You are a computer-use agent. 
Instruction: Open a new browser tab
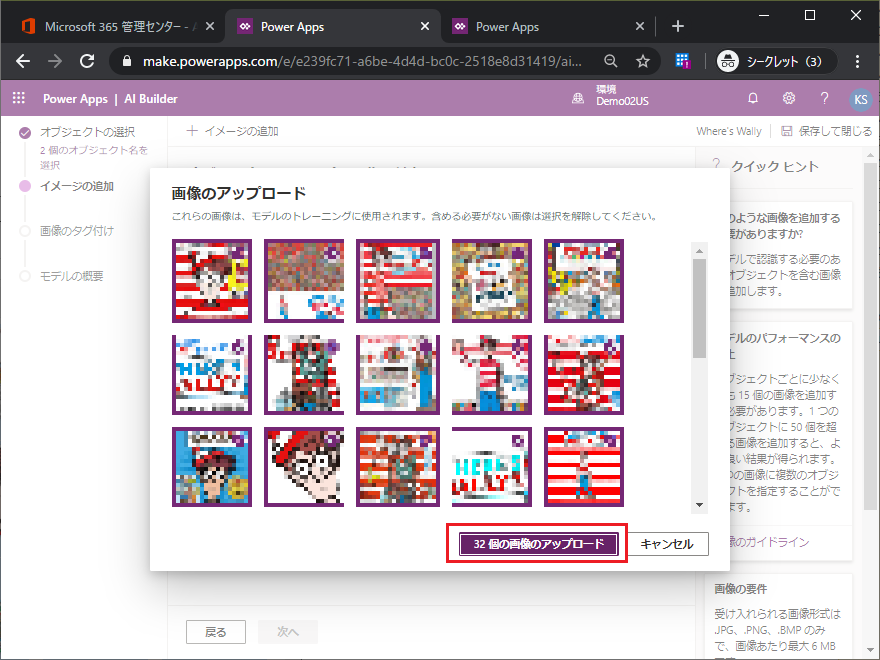point(677,26)
